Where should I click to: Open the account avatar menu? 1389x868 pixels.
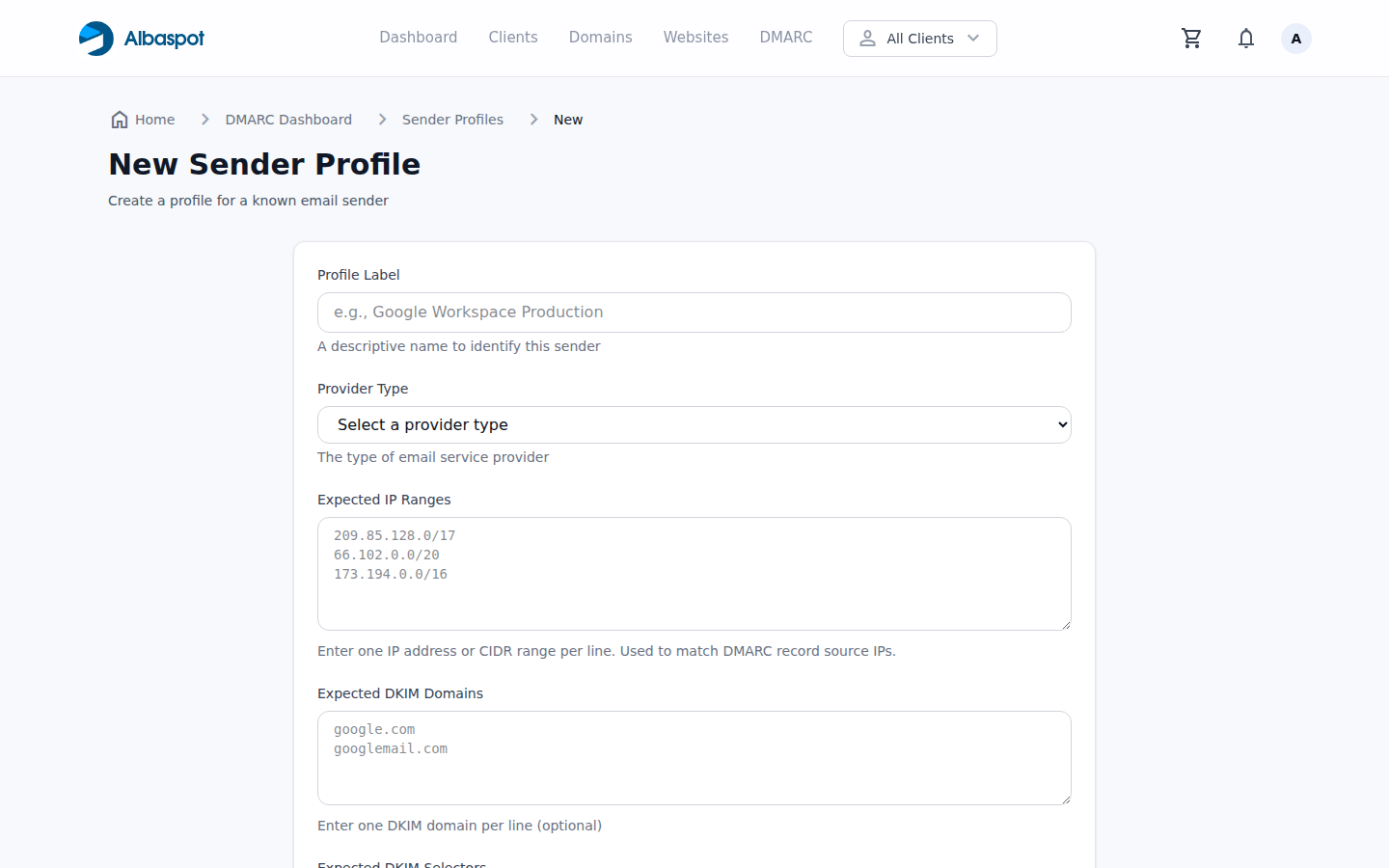[1295, 38]
